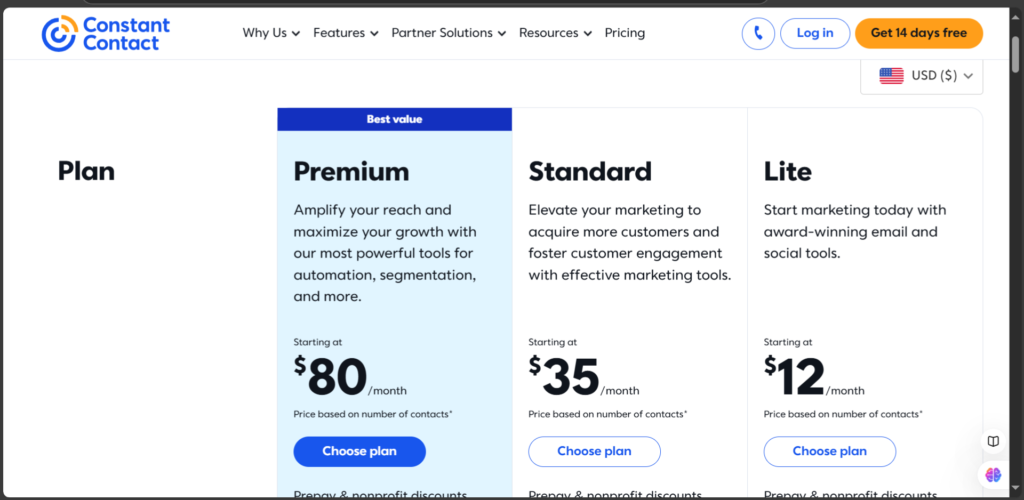Click the Log in button
This screenshot has width=1024, height=500.
(x=815, y=33)
